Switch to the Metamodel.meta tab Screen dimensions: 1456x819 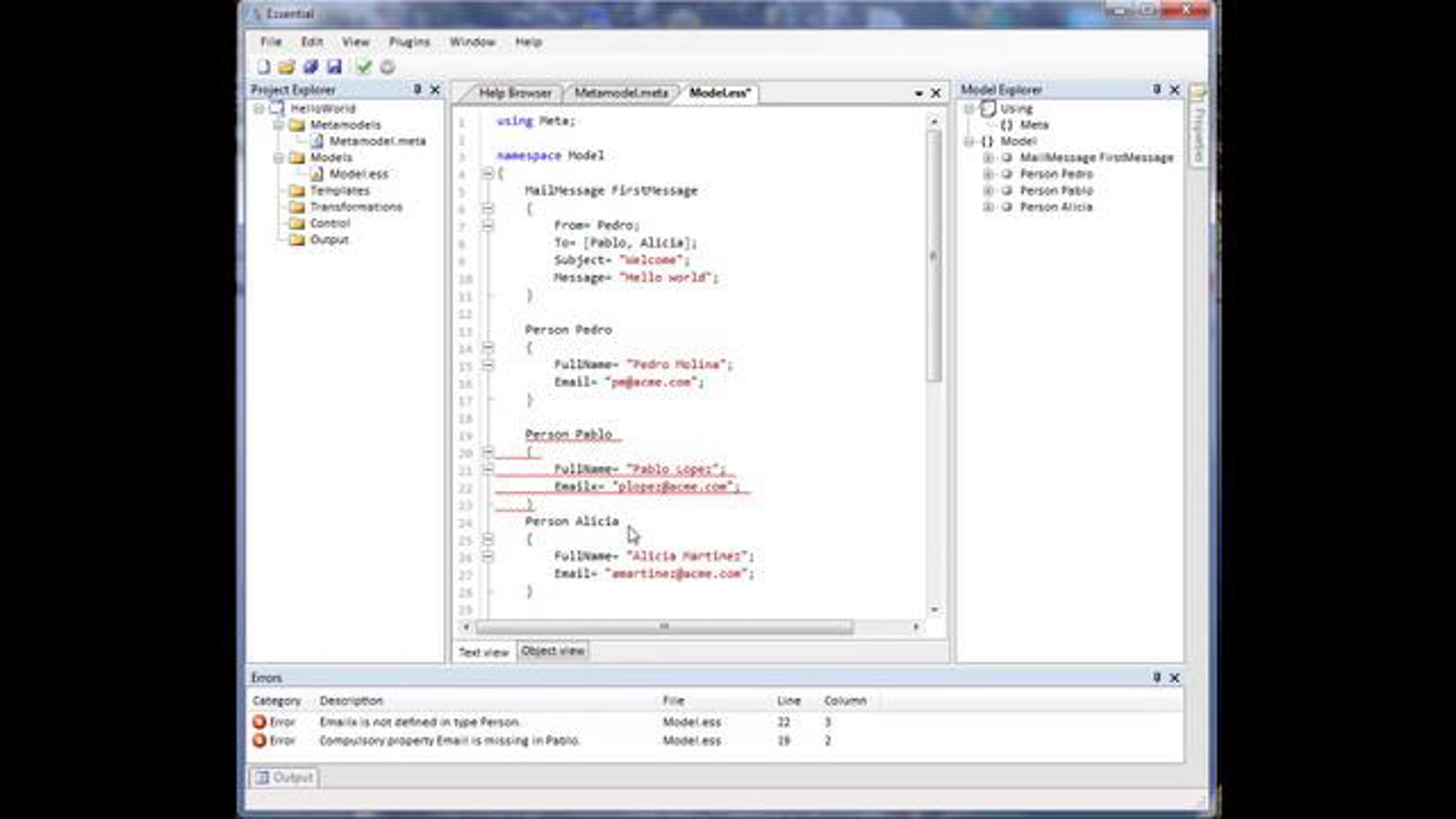pyautogui.click(x=621, y=93)
